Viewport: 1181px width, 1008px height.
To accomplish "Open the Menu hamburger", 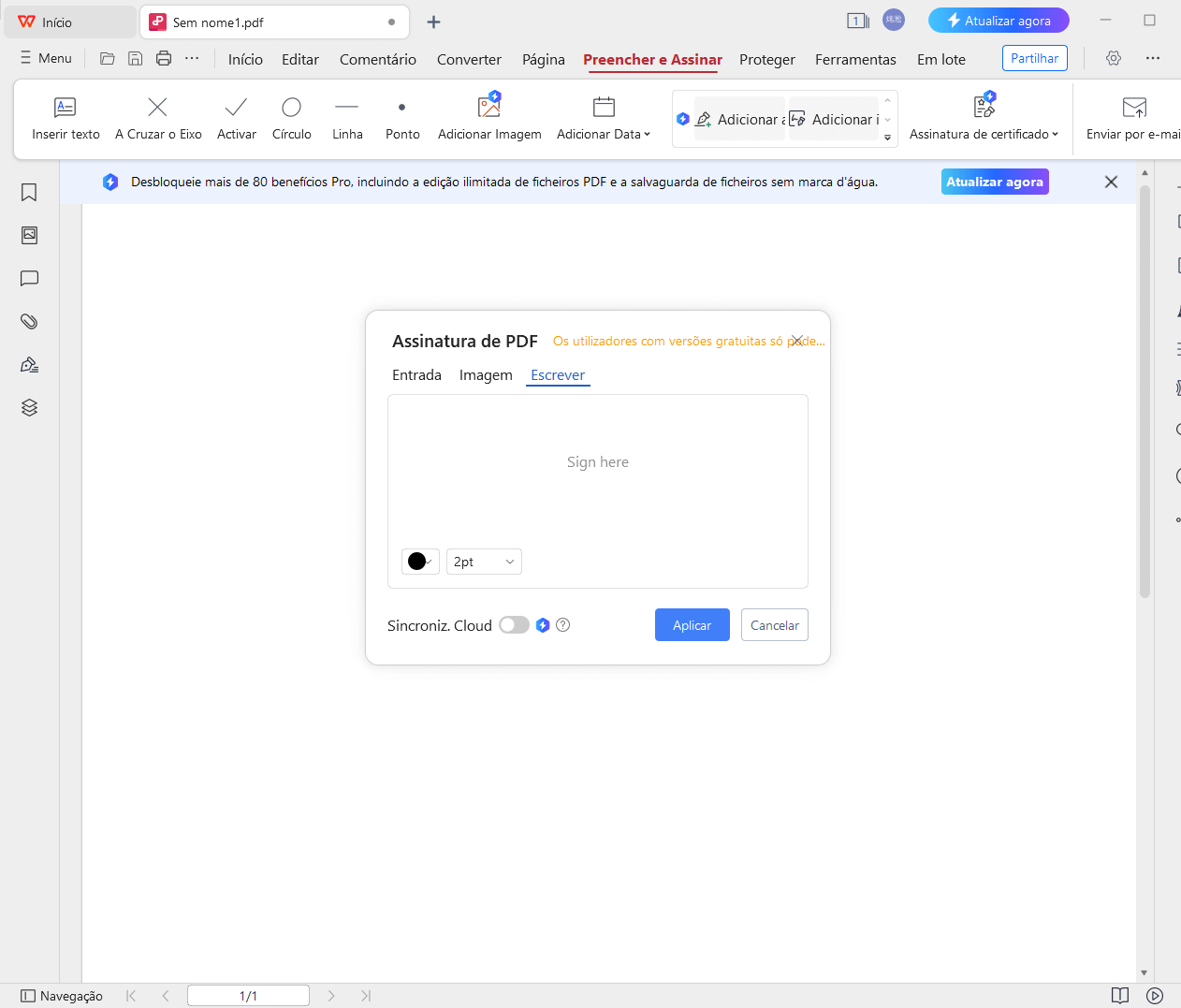I will pos(46,58).
